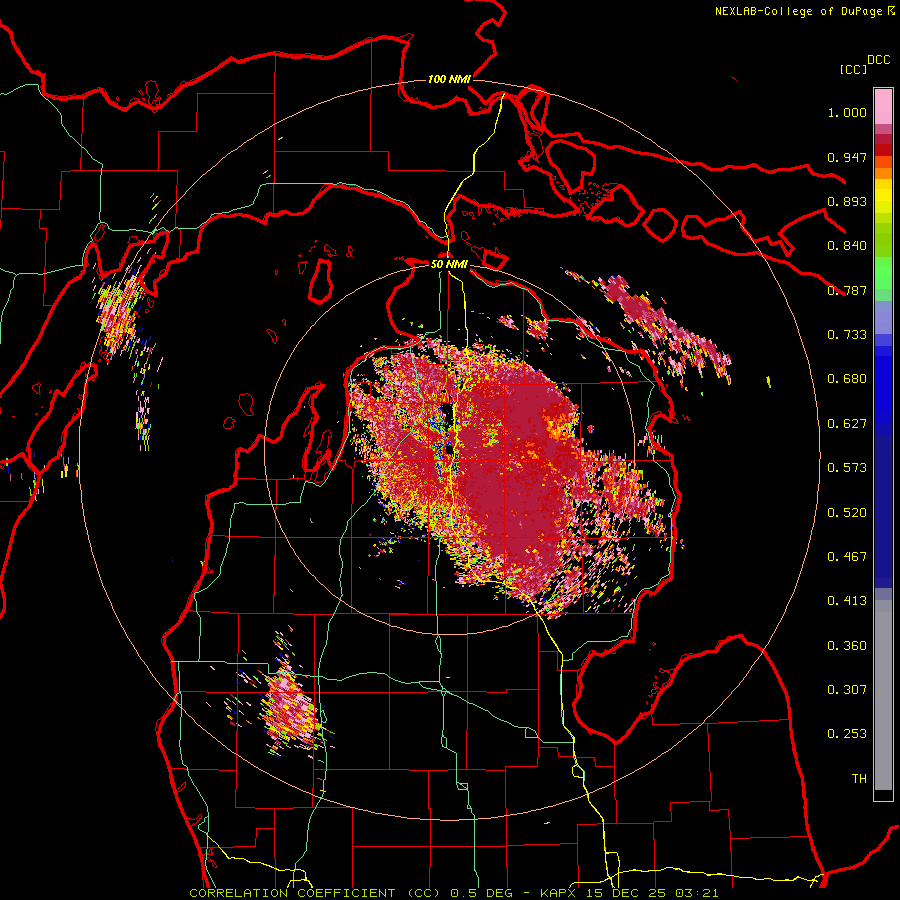
Task: Click the 0.253 scale value
Action: [x=847, y=734]
